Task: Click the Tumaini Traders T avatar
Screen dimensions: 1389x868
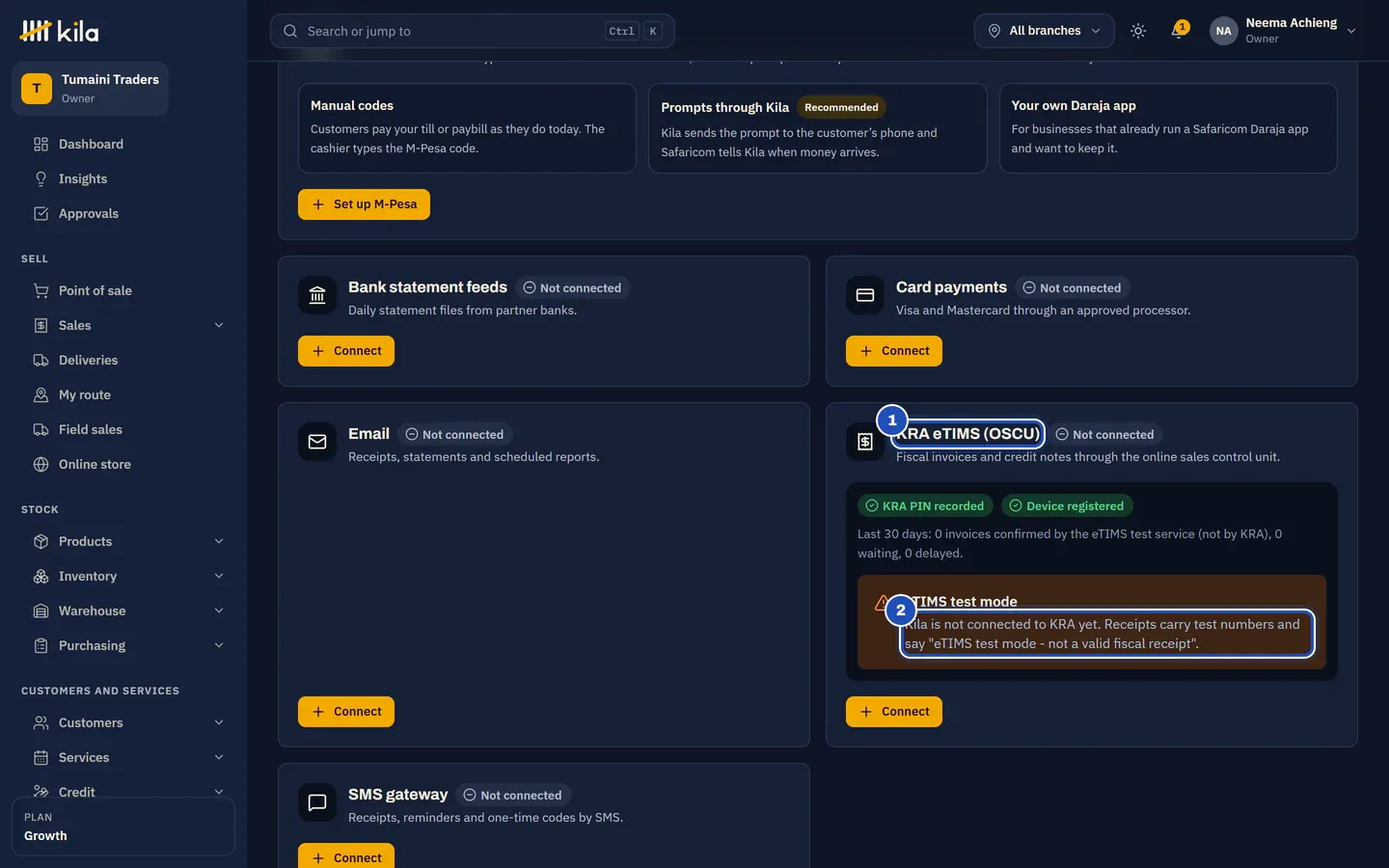Action: 37,89
